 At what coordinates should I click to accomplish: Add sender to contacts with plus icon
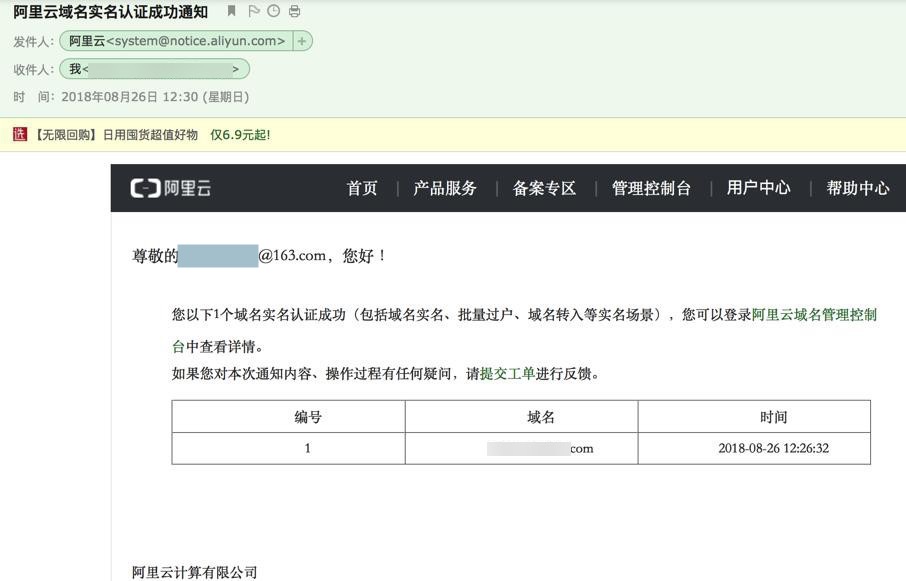(302, 41)
